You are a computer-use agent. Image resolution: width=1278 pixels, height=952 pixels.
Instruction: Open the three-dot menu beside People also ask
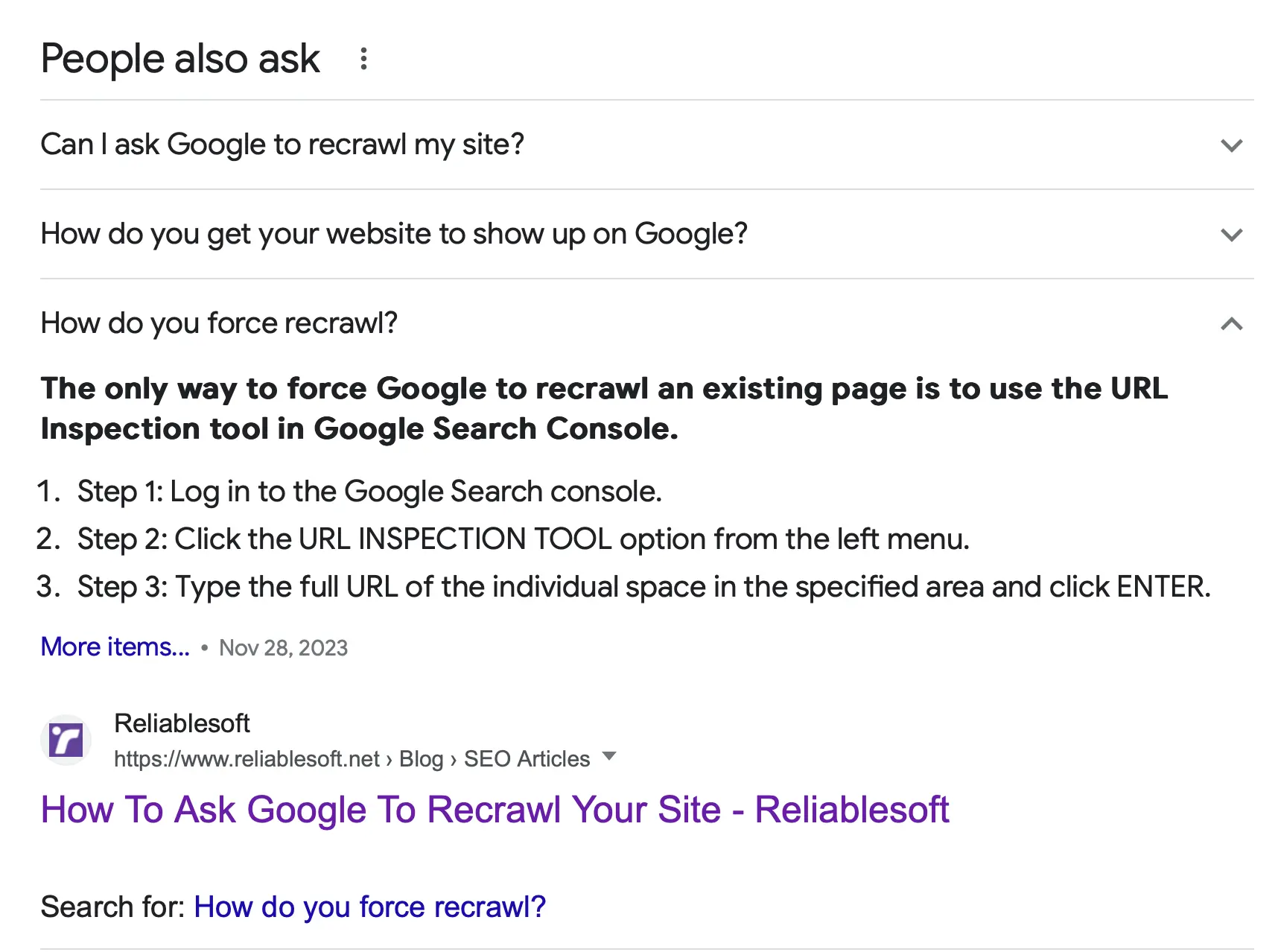(x=363, y=59)
